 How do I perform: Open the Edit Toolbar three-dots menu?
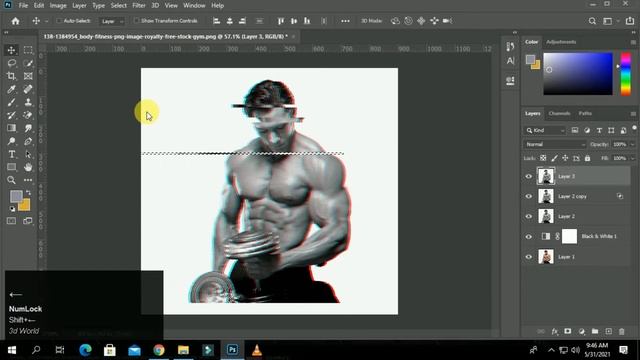(x=28, y=180)
